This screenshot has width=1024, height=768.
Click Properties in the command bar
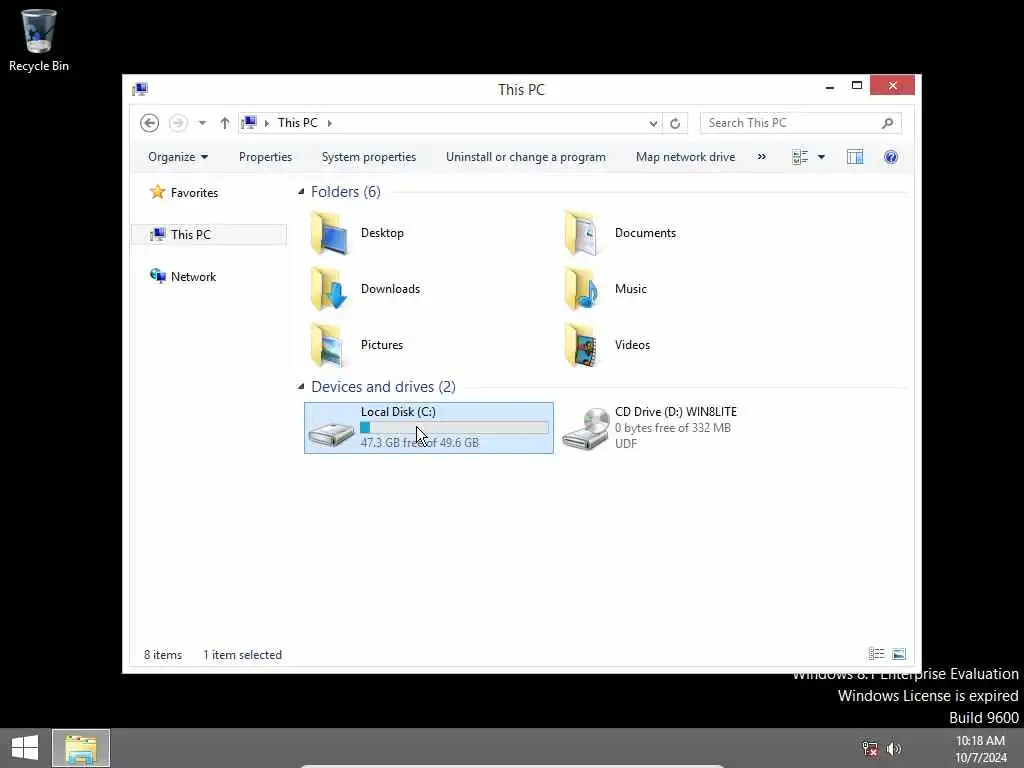coord(265,157)
